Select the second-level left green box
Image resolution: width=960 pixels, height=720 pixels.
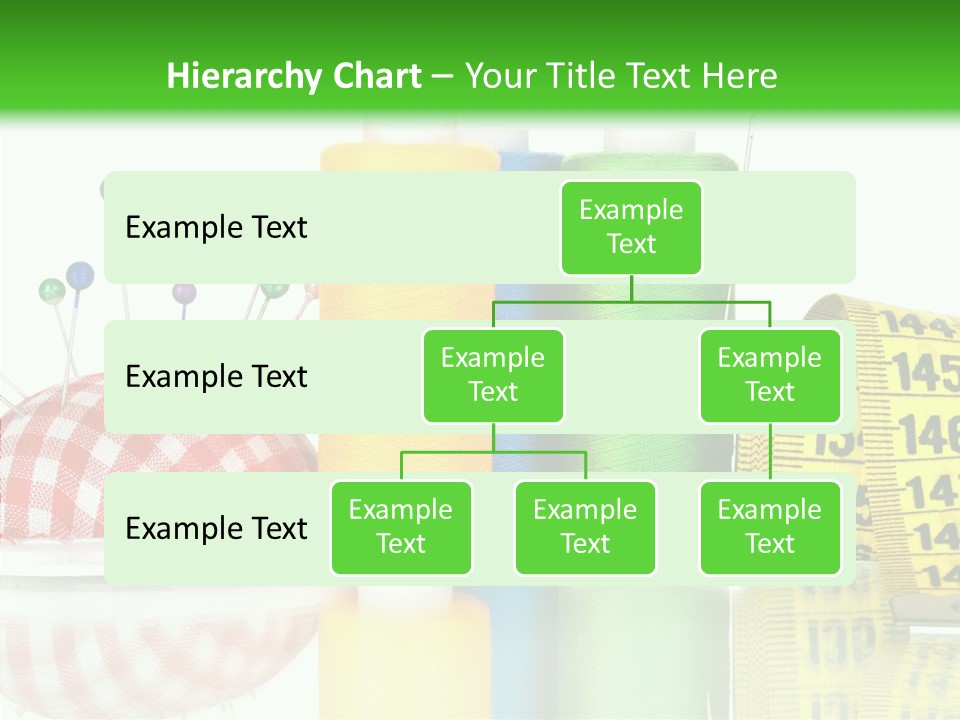pyautogui.click(x=493, y=375)
